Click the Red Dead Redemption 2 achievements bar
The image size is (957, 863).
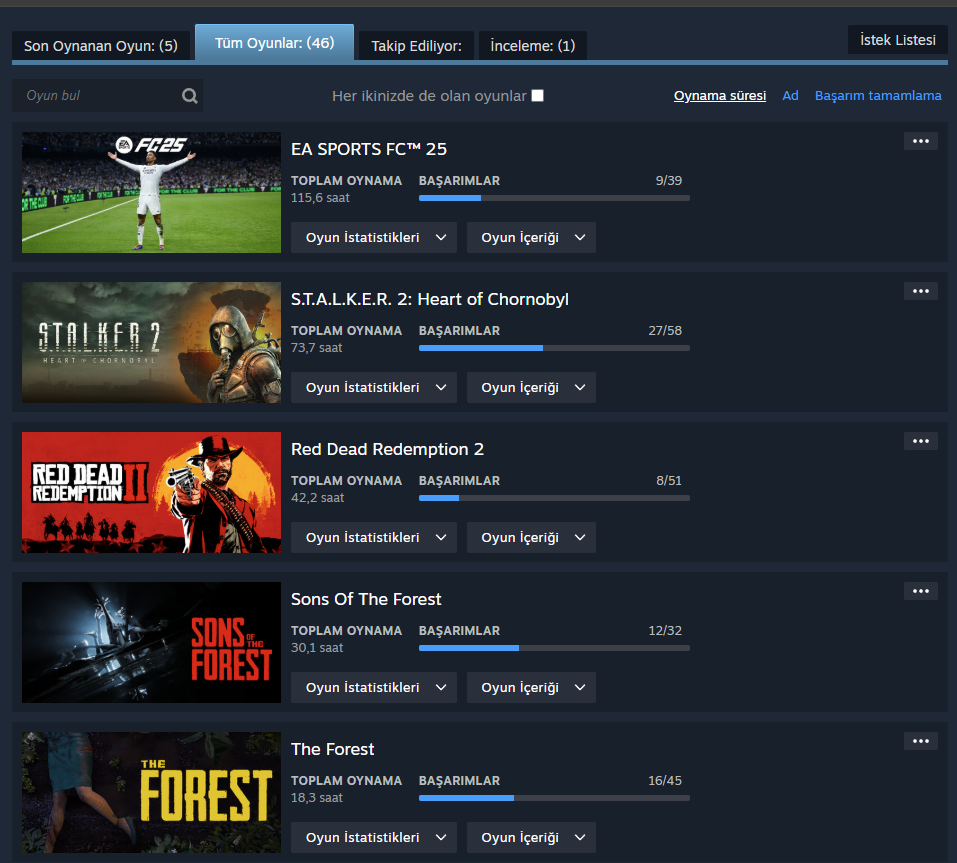point(554,498)
